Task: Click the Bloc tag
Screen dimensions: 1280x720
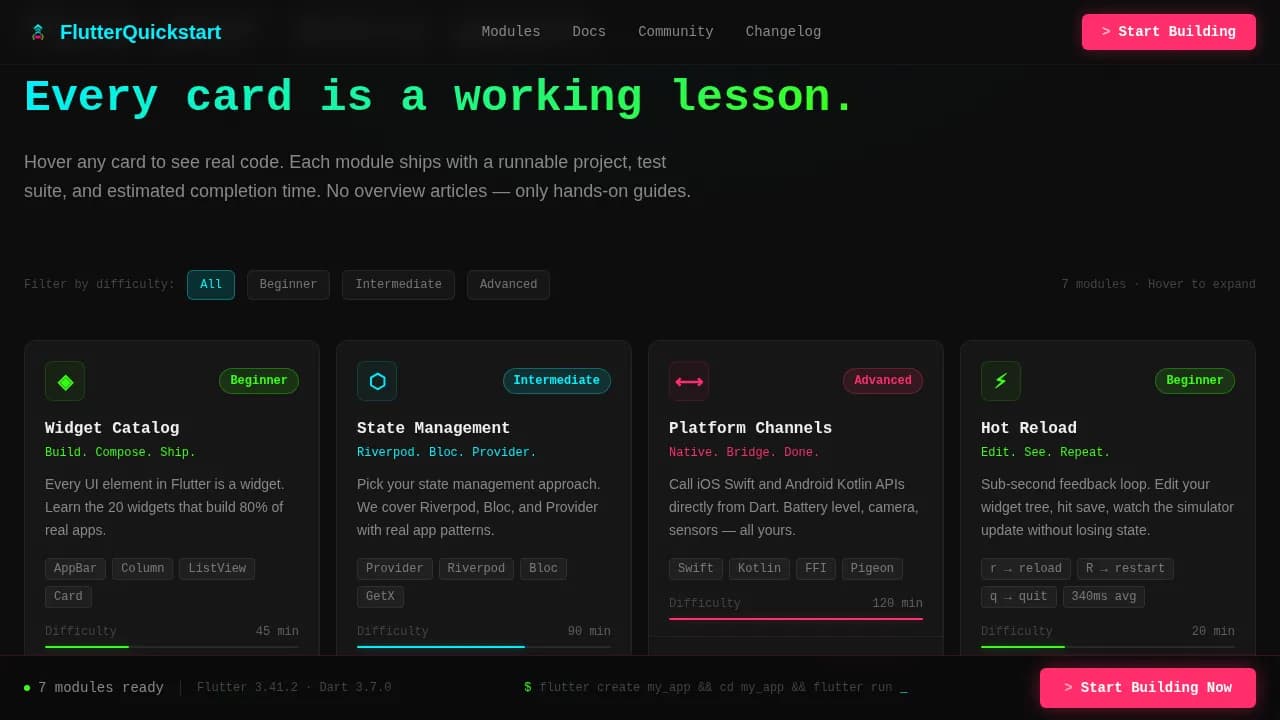Action: click(543, 569)
